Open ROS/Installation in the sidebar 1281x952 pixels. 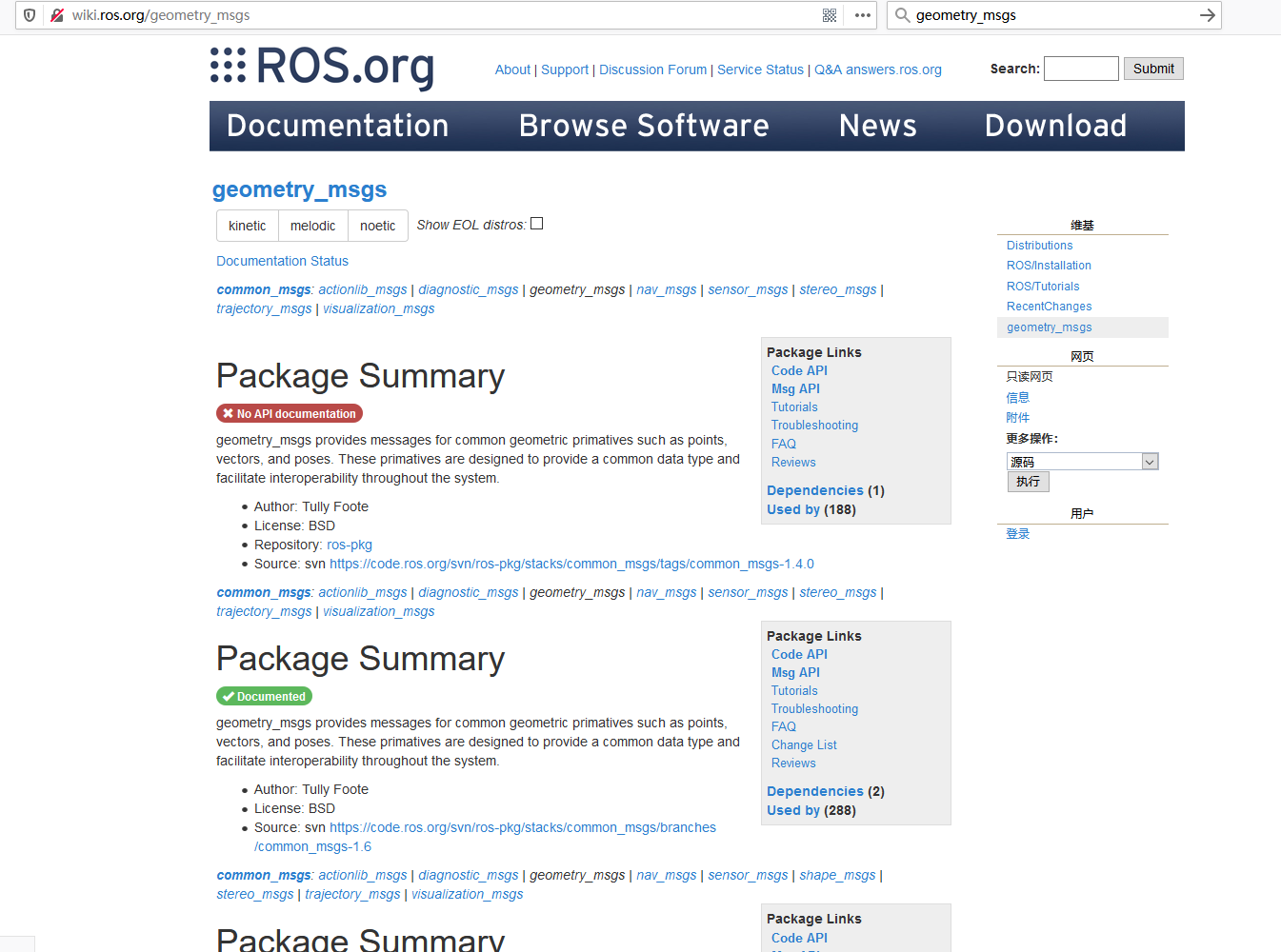[1049, 266]
